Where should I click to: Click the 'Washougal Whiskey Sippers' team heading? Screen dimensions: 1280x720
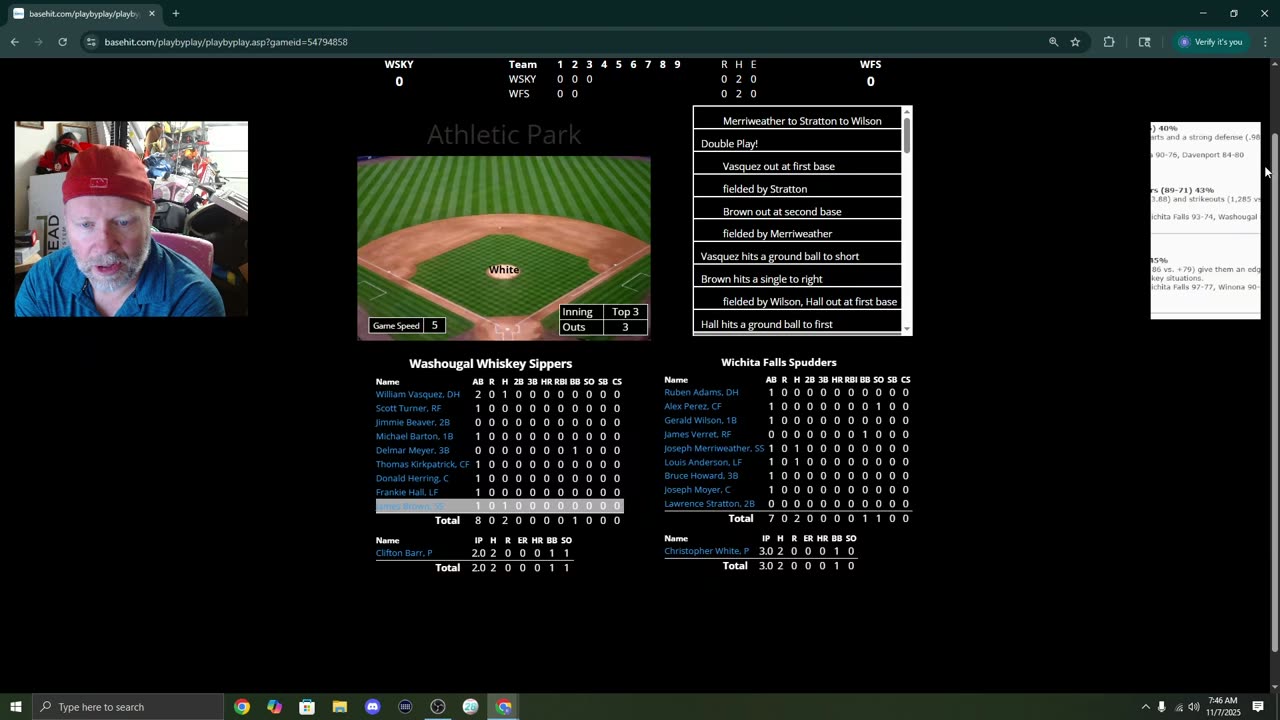pos(490,364)
